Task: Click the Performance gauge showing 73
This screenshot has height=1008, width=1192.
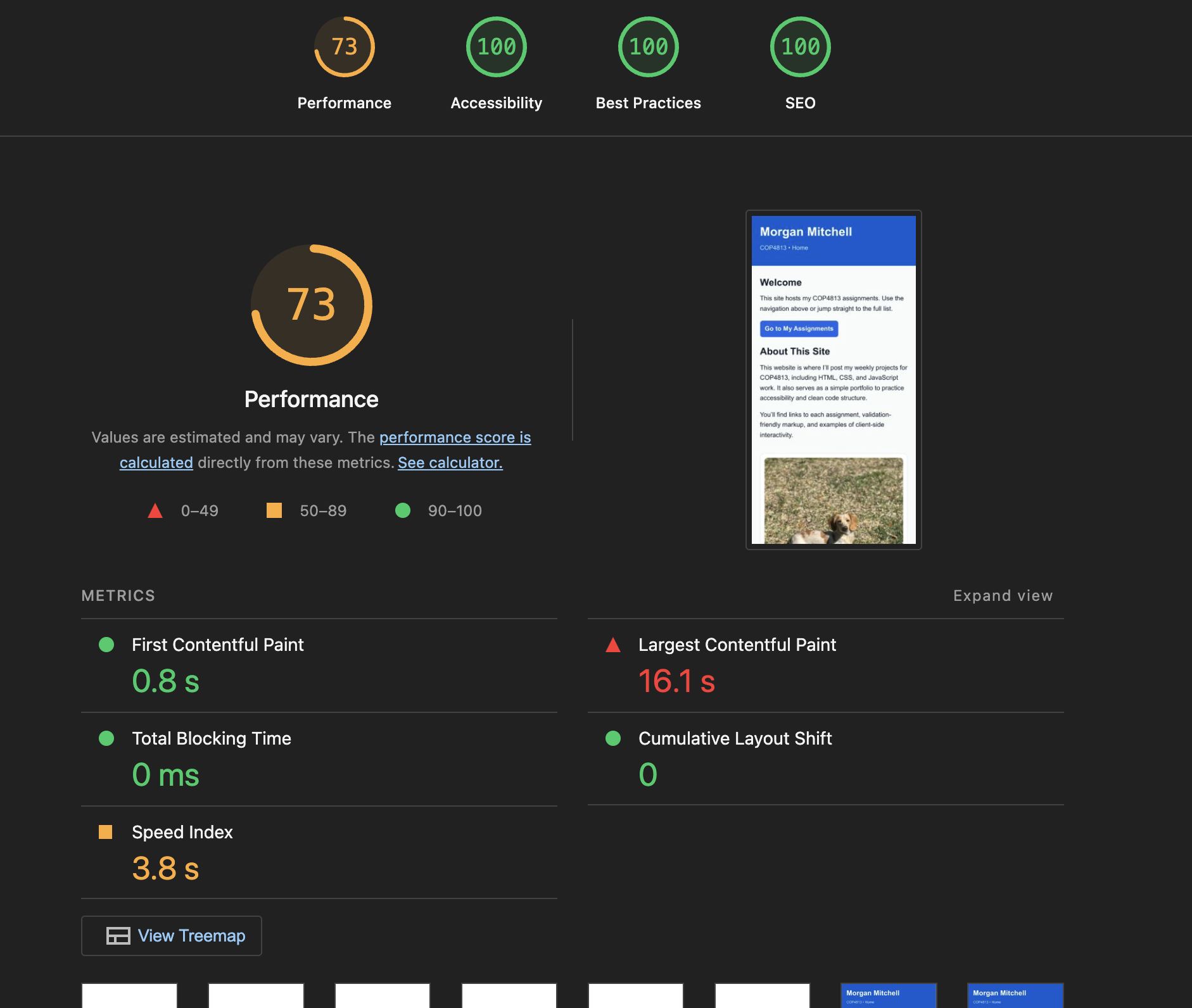Action: [344, 46]
